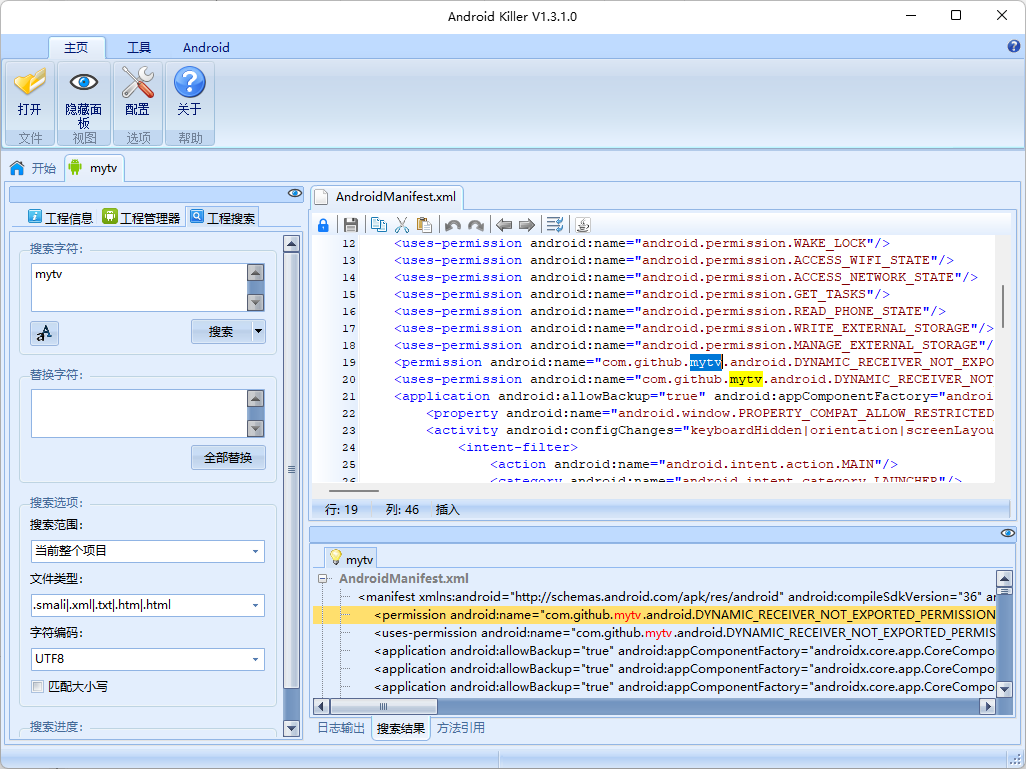The width and height of the screenshot is (1026, 769).
Task: Open 配置 settings tools icon
Action: [137, 82]
